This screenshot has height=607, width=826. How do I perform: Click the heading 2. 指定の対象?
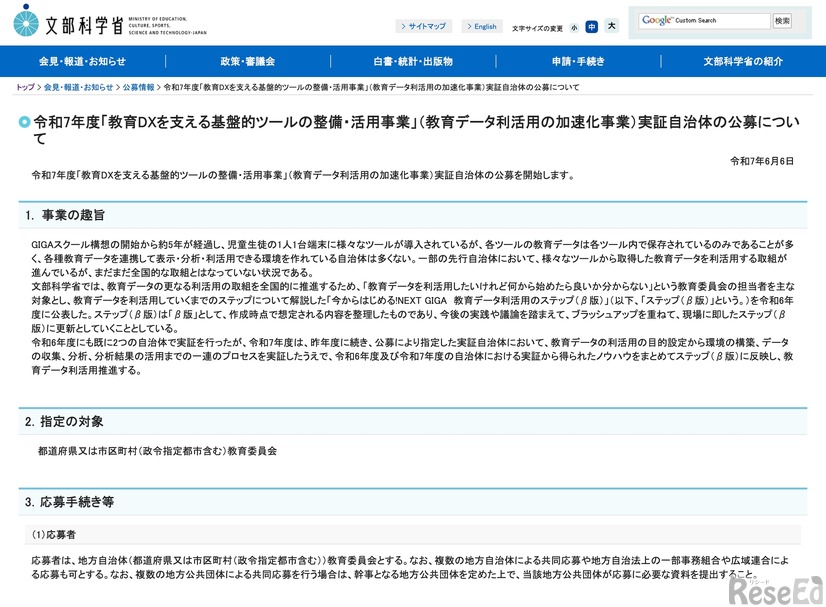click(64, 422)
